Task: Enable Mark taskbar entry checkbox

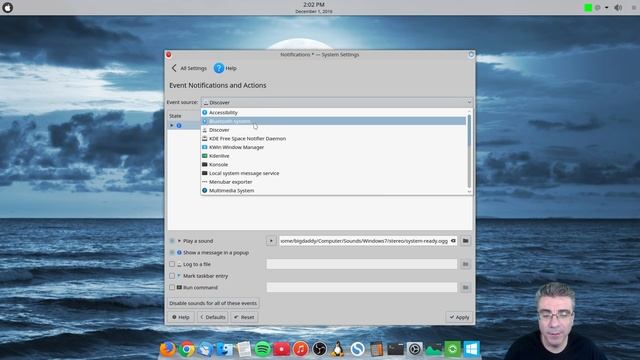Action: 172,276
